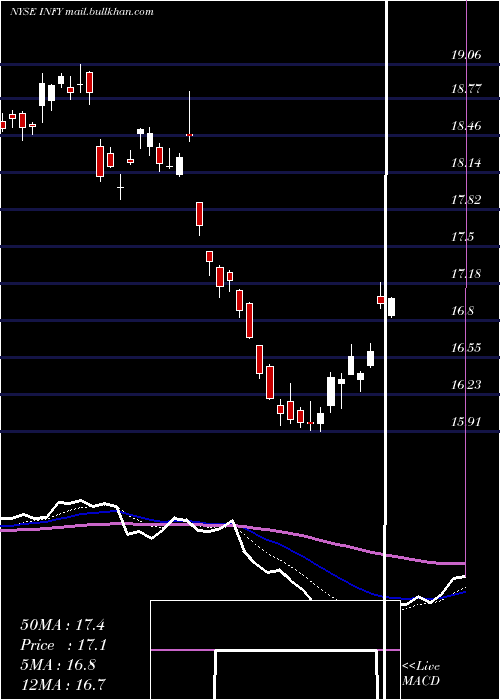Click the 17.82 price axis label
Screen dimensions: 500x700
[466, 200]
